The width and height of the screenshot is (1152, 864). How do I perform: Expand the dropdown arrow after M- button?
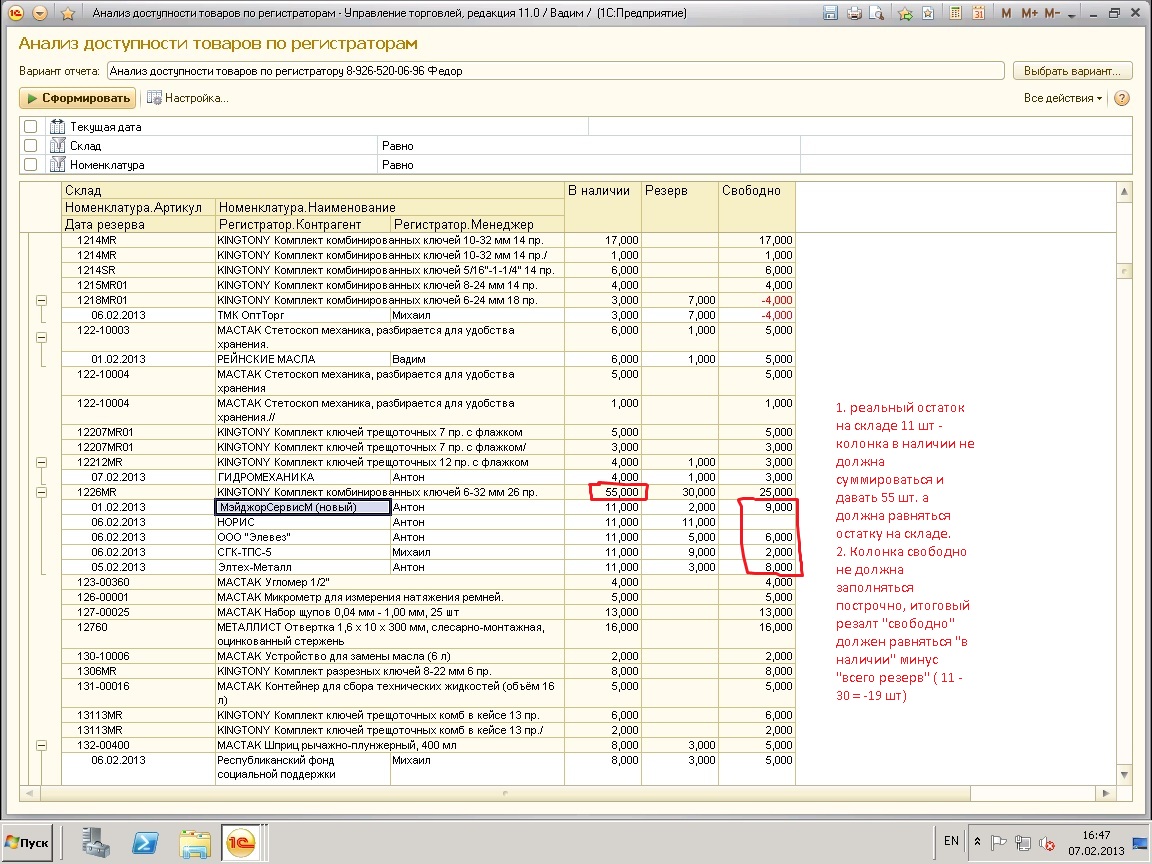(1071, 15)
